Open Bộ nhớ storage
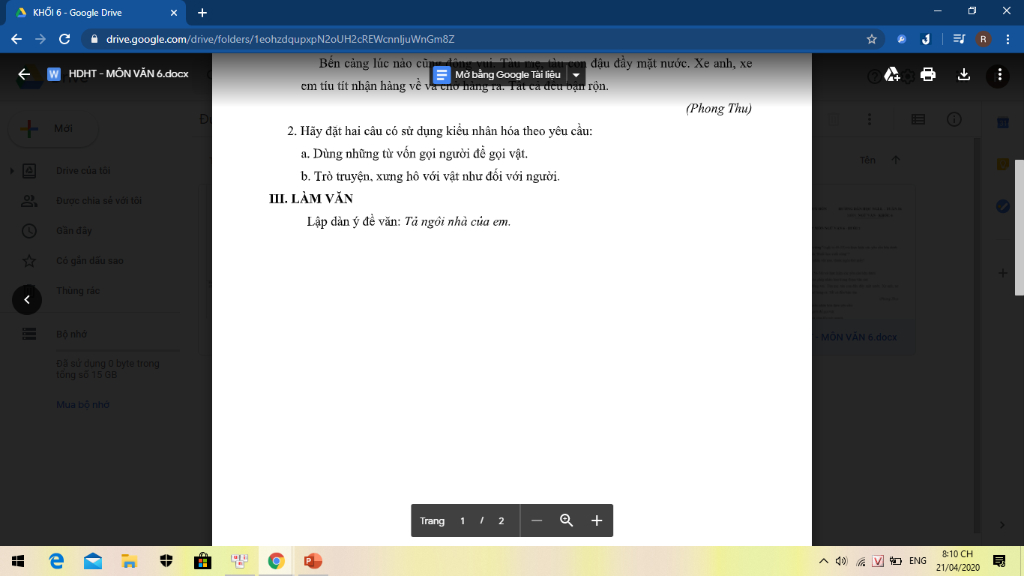 (x=71, y=334)
